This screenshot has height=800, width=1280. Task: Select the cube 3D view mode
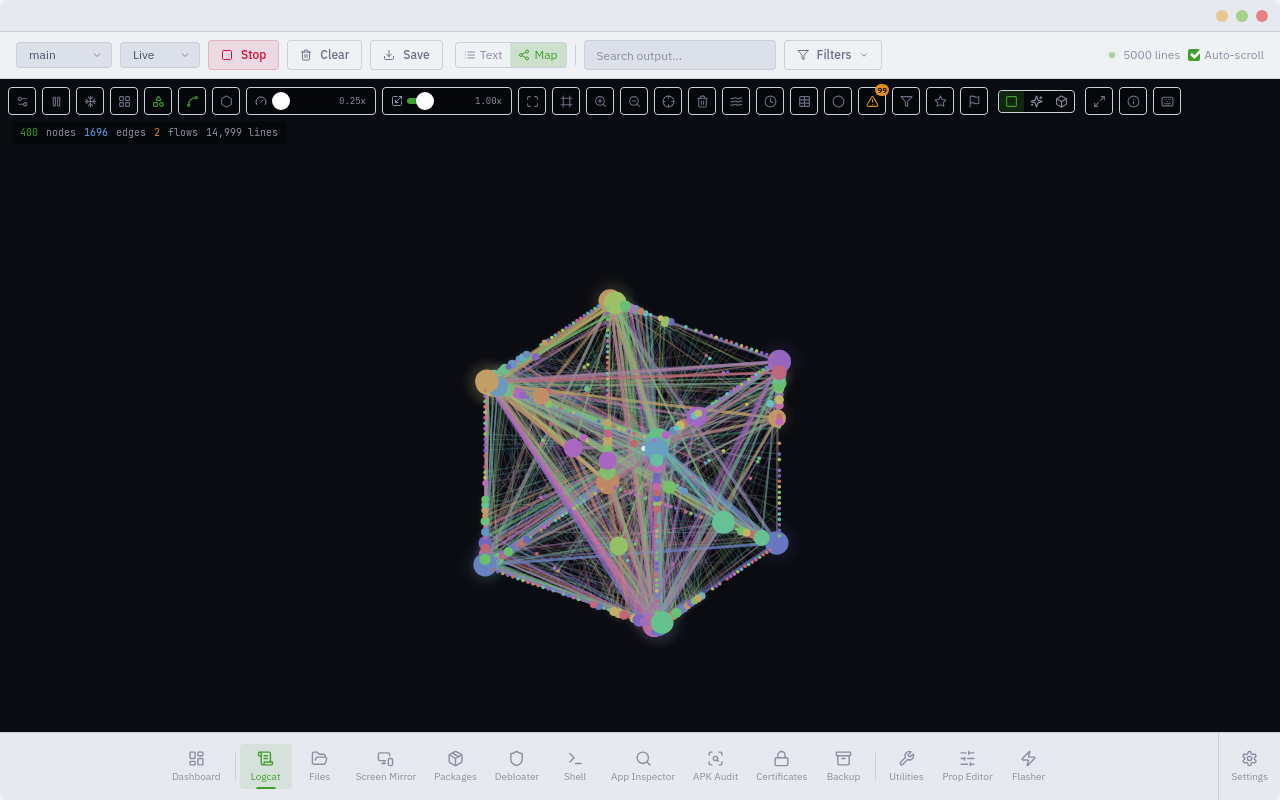tap(1061, 101)
